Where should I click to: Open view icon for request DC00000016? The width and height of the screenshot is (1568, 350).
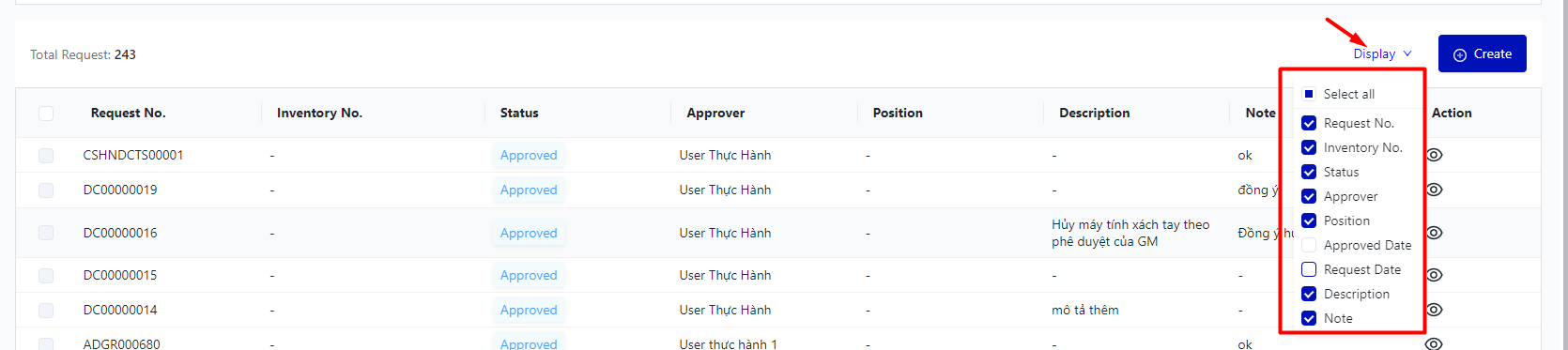point(1435,233)
